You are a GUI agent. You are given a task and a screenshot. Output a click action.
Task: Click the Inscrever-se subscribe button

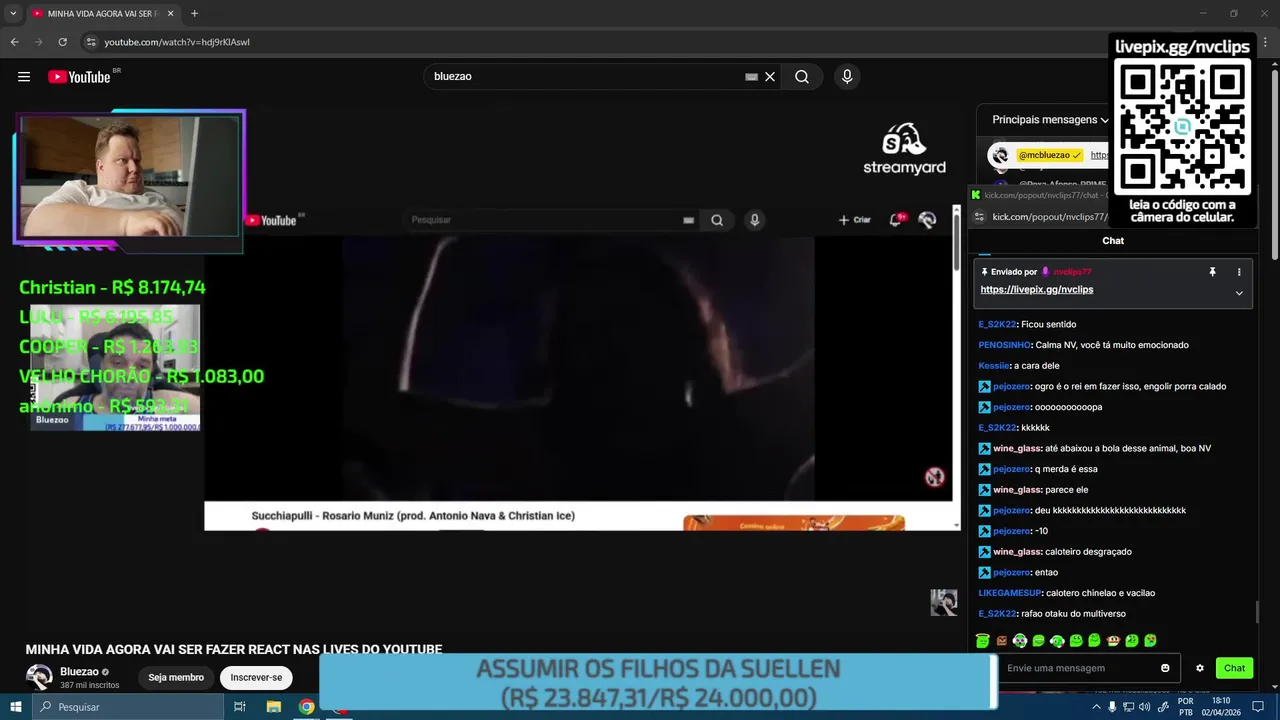pyautogui.click(x=256, y=678)
